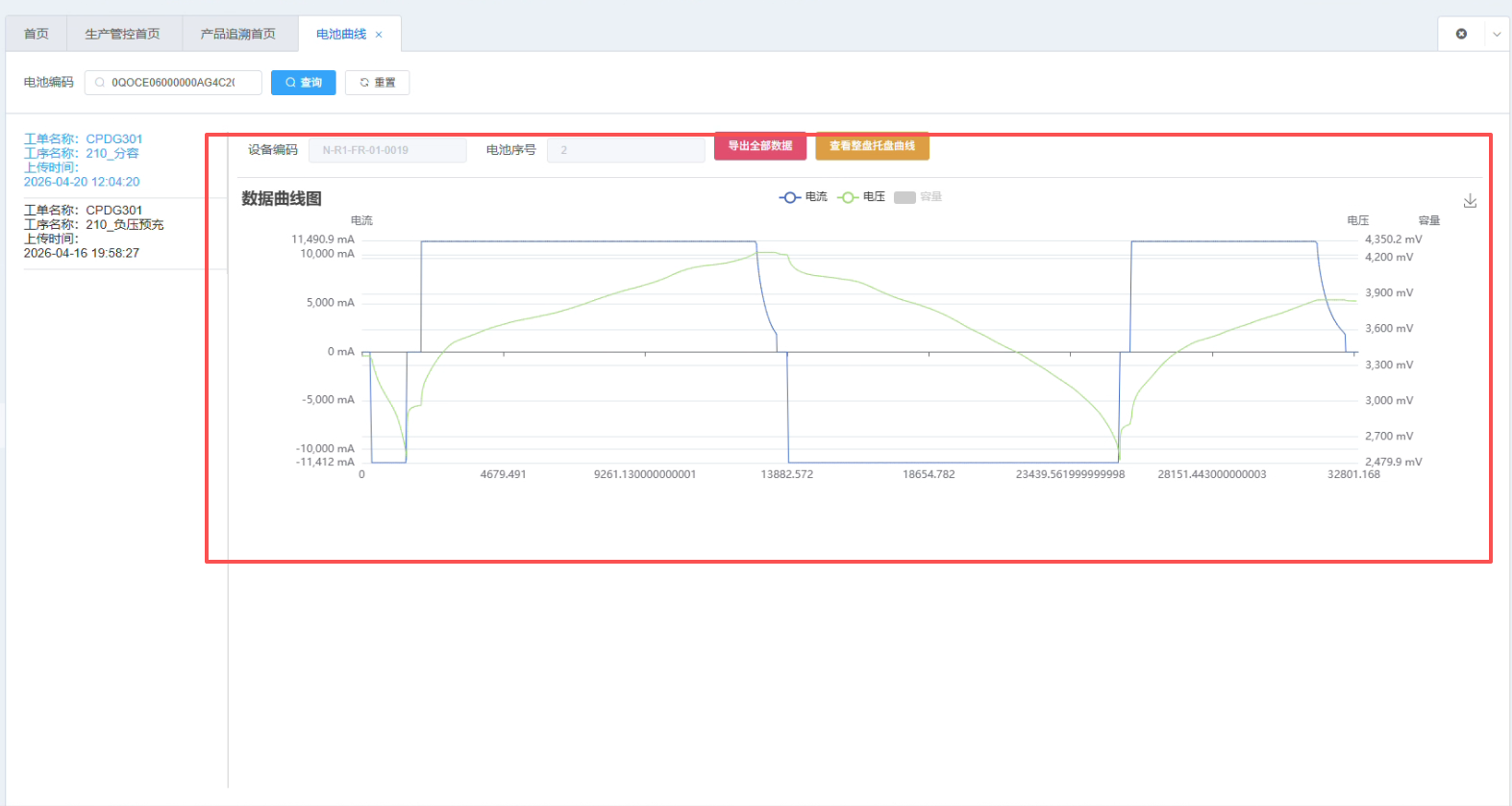This screenshot has height=806, width=1512.
Task: Click the 23439.561999999998 x-axis tick label
Action: (1071, 475)
